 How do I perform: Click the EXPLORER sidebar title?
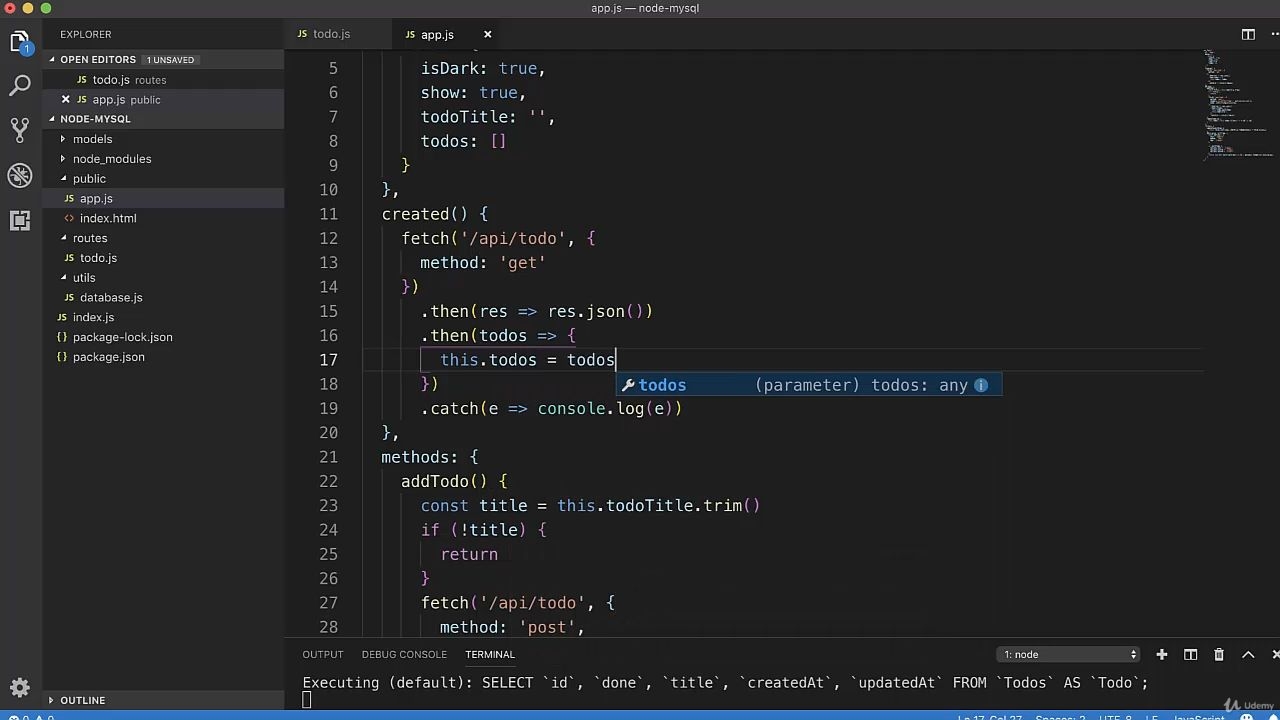[85, 34]
